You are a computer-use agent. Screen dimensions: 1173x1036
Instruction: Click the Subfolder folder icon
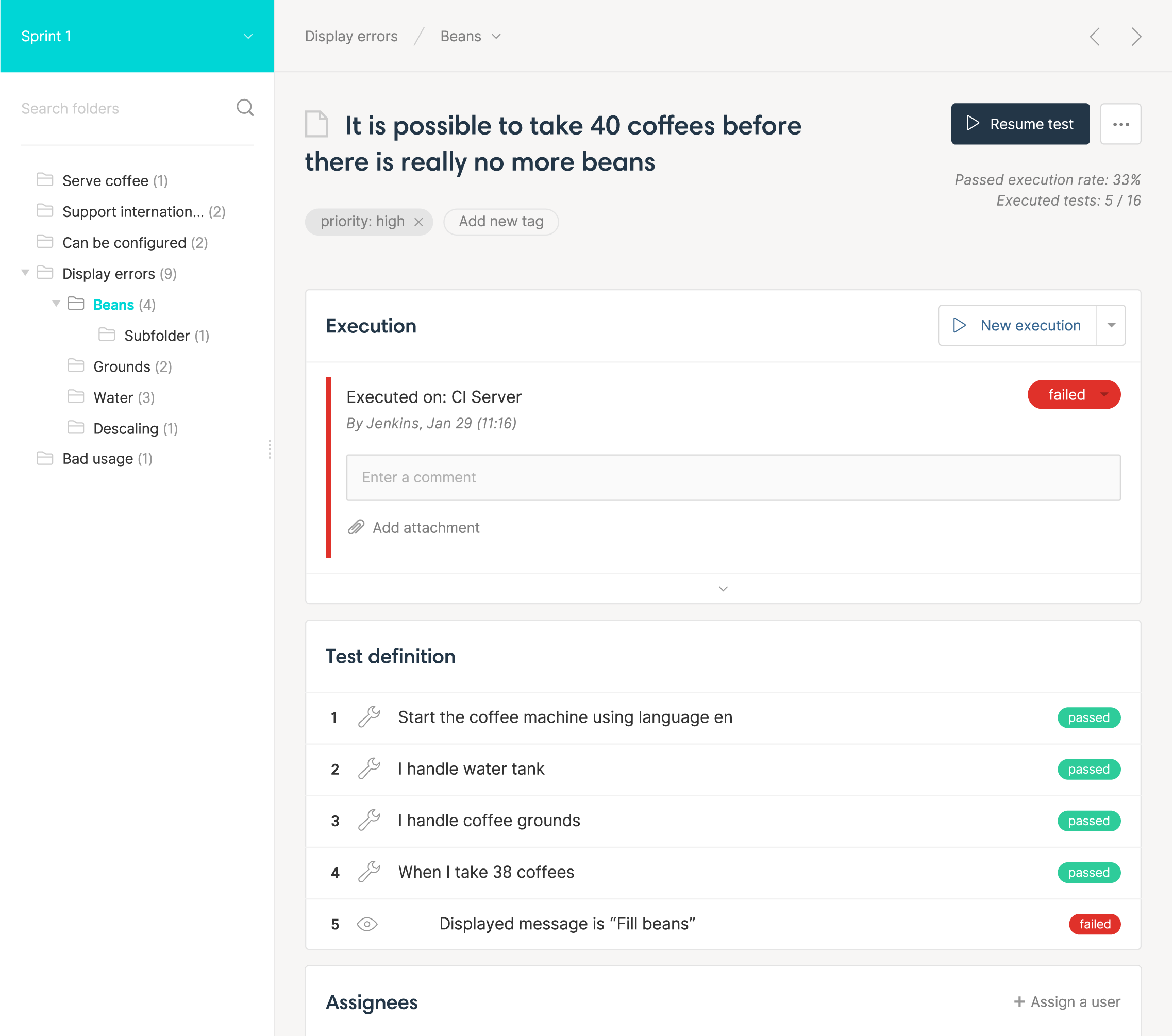click(x=107, y=335)
